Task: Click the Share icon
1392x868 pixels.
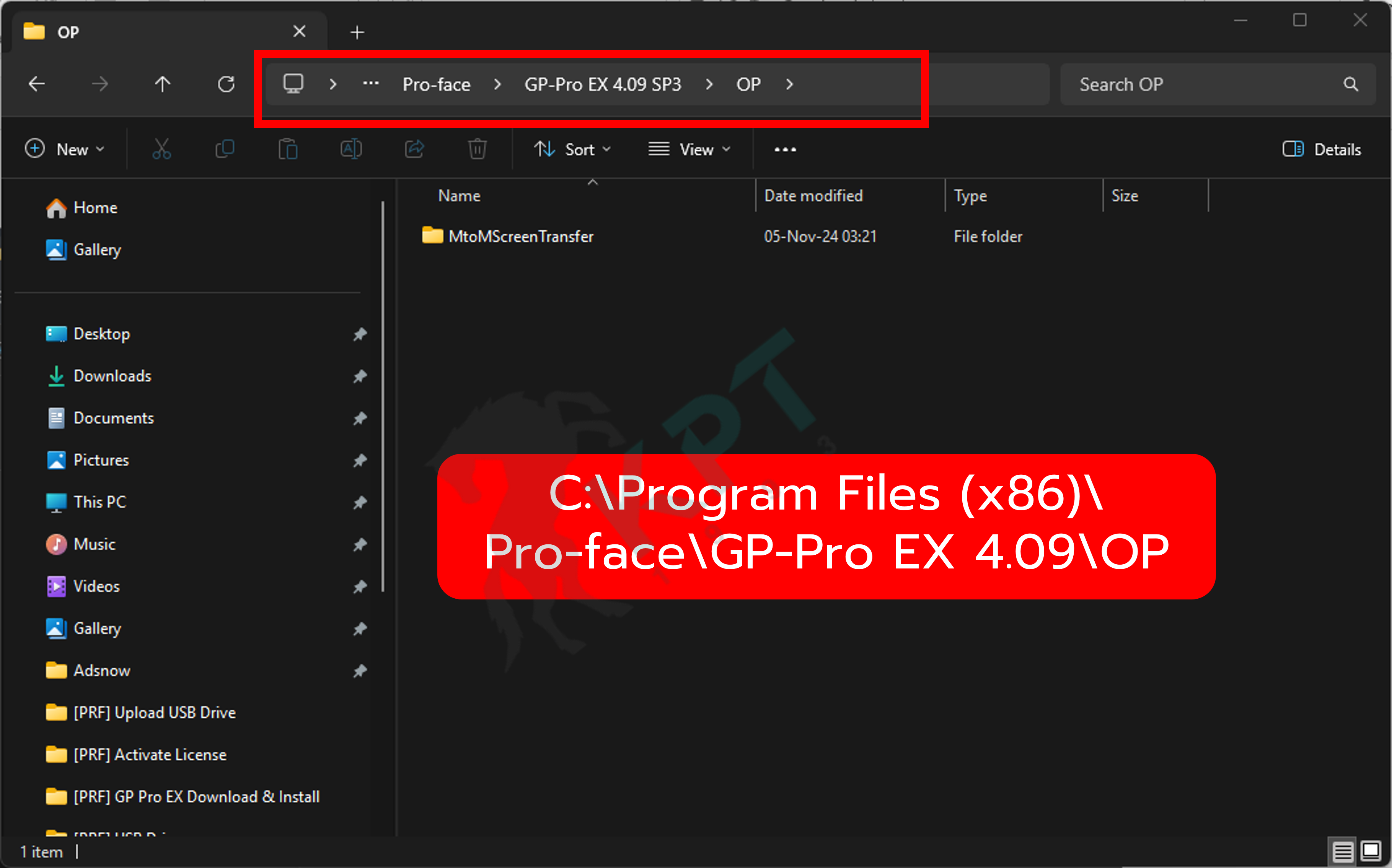Action: coord(414,149)
